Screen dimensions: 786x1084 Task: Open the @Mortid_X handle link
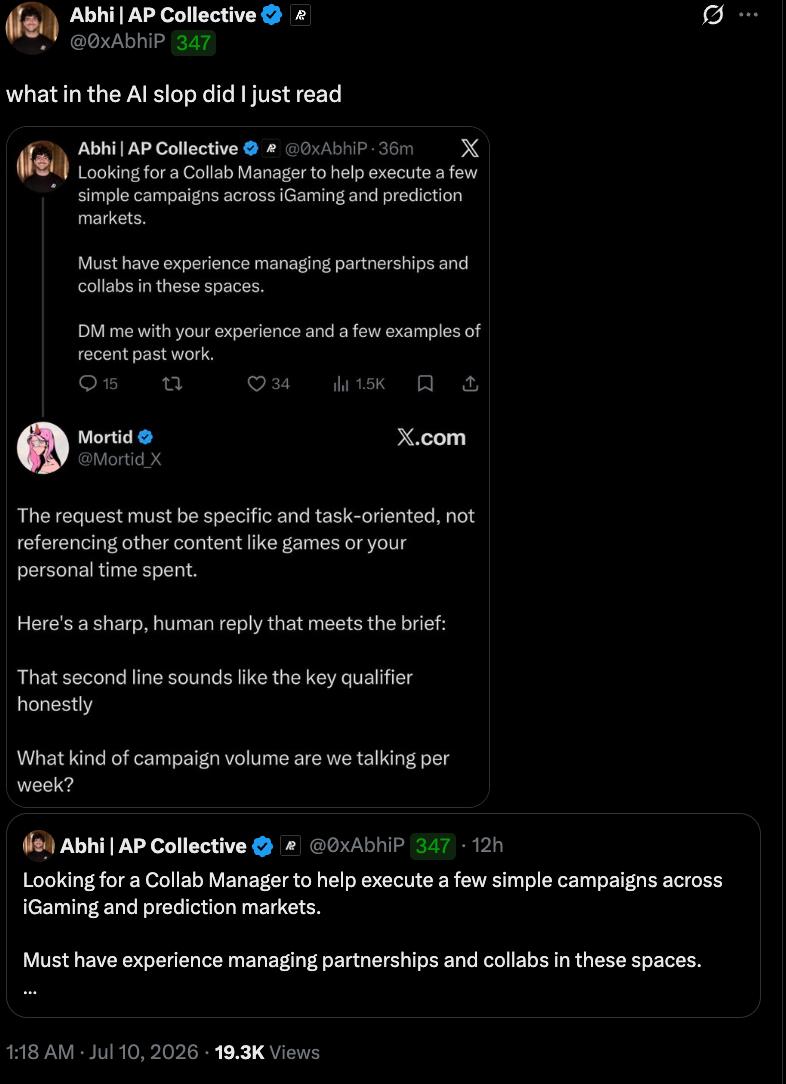120,460
